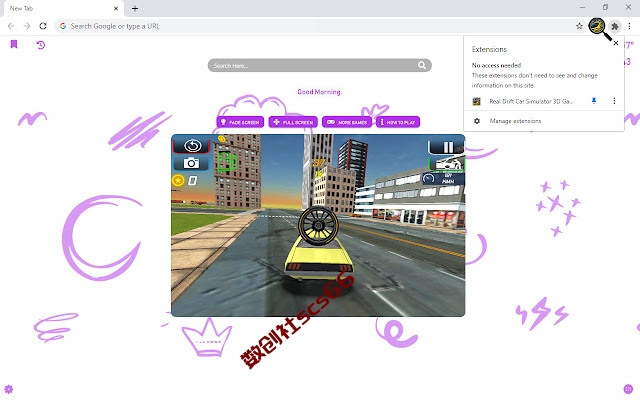Image resolution: width=640 pixels, height=400 pixels.
Task: Click the game canvas with yellow car
Action: coord(318,225)
